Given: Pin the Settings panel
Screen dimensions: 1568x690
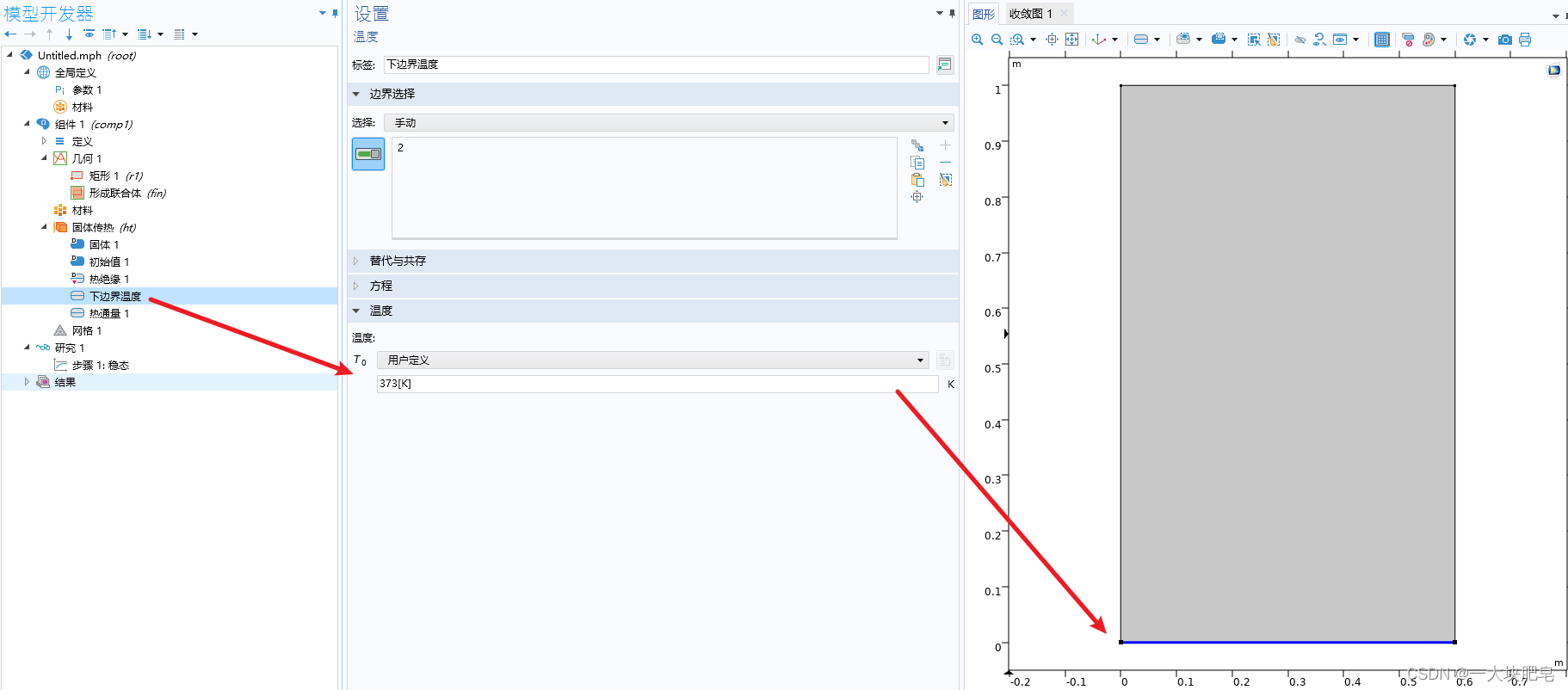Looking at the screenshot, I should click(952, 14).
